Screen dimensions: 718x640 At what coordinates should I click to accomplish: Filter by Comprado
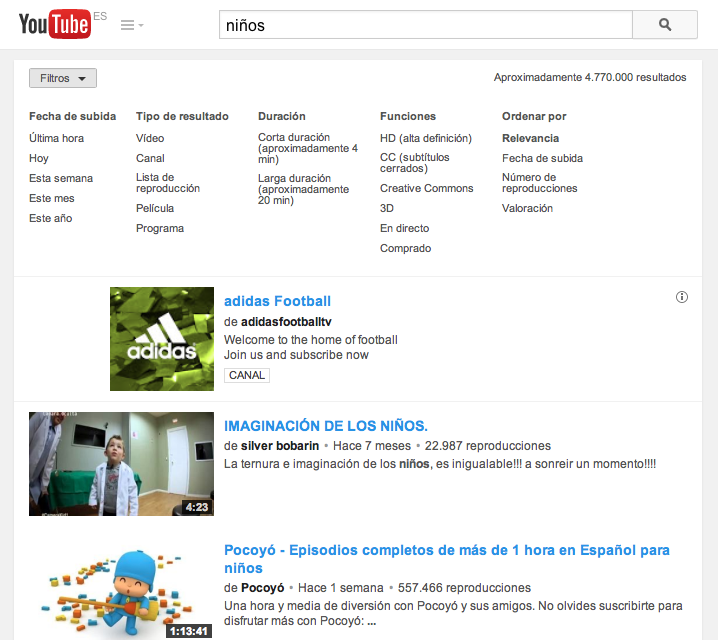click(x=405, y=249)
